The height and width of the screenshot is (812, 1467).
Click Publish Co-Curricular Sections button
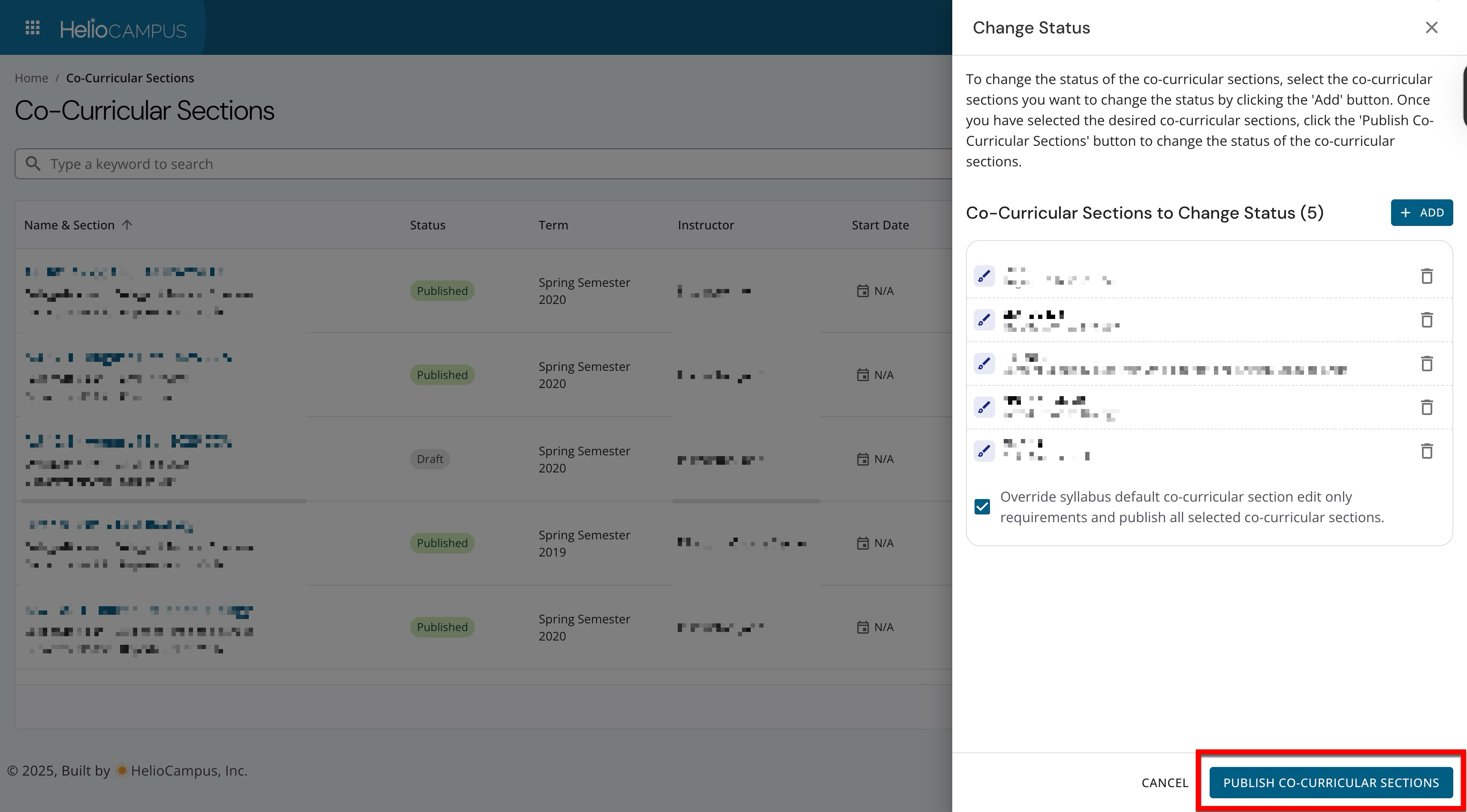point(1330,783)
